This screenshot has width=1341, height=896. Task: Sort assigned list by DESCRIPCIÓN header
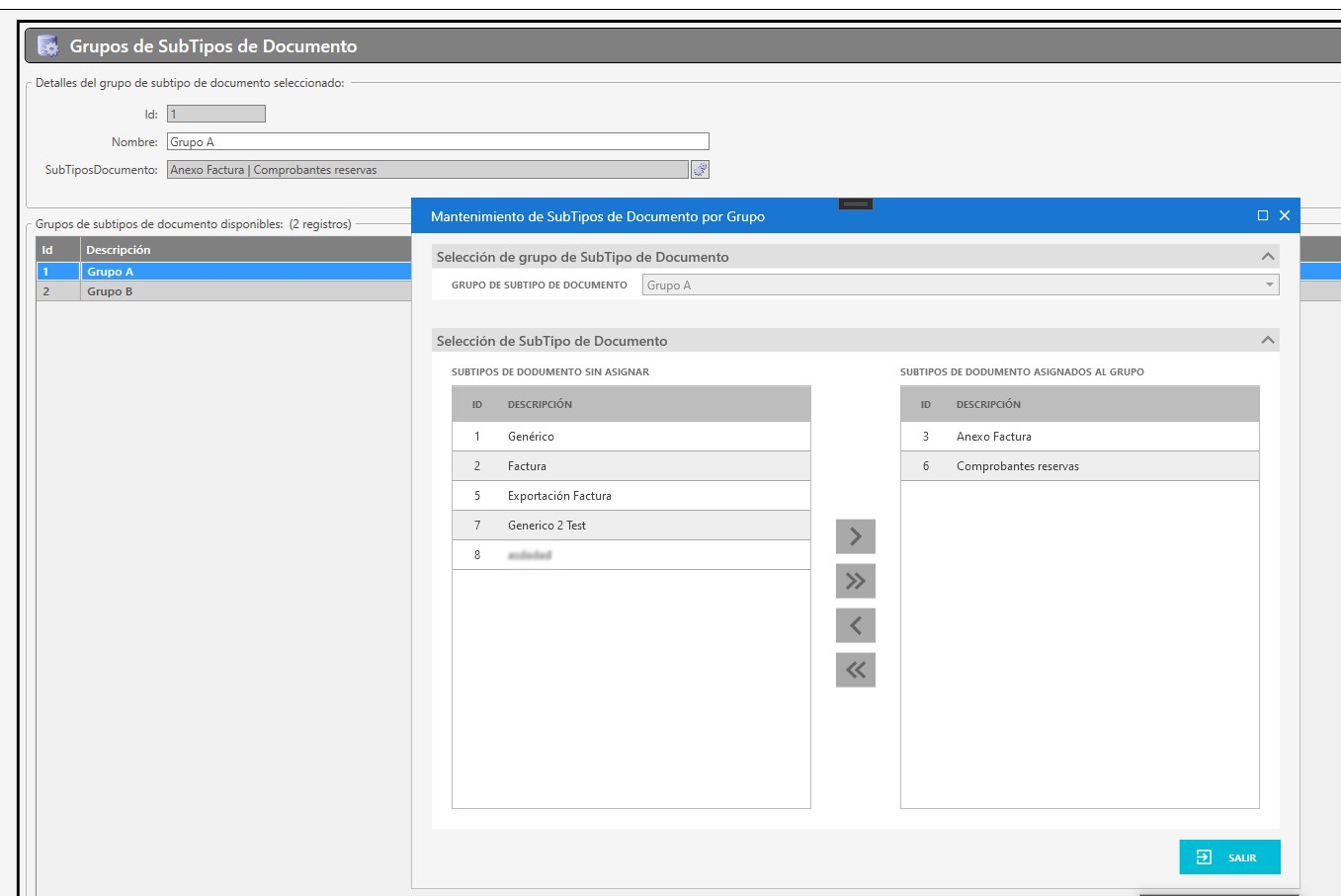pos(988,405)
